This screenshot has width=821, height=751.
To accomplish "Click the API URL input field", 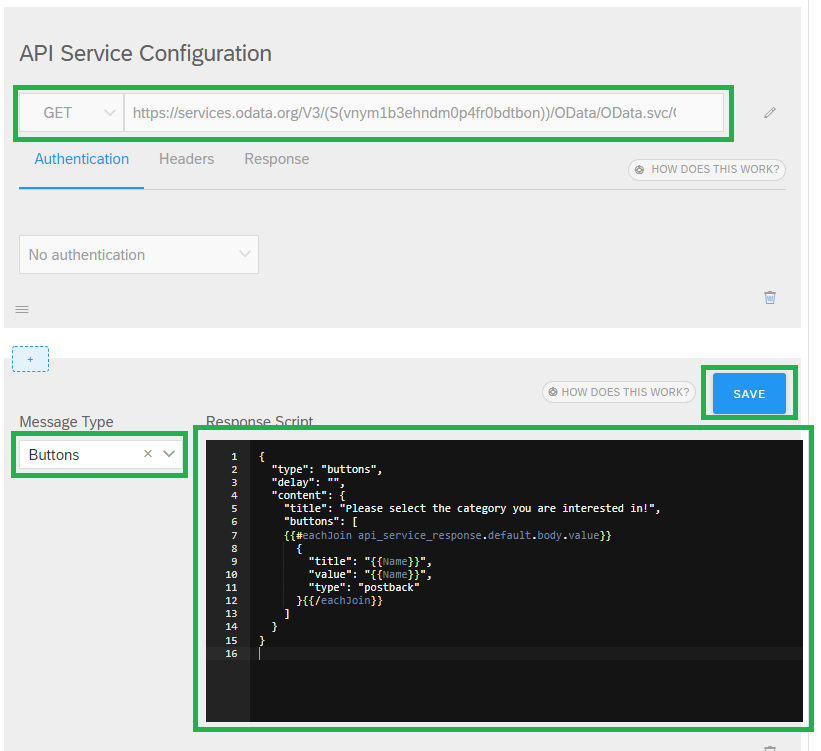I will click(424, 113).
